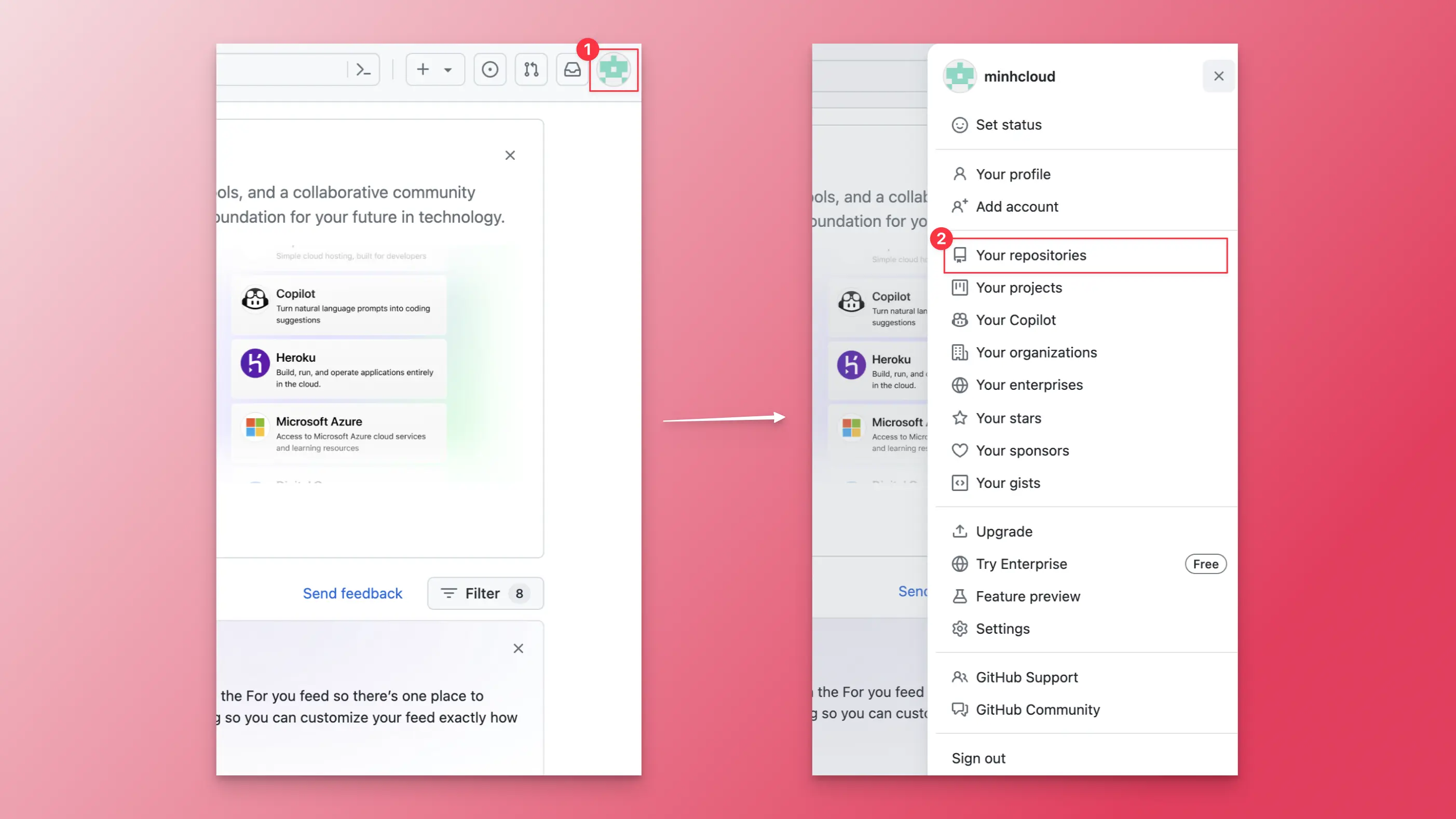Open the Filter button with count 8
Viewport: 1456px width, 819px height.
(x=485, y=593)
